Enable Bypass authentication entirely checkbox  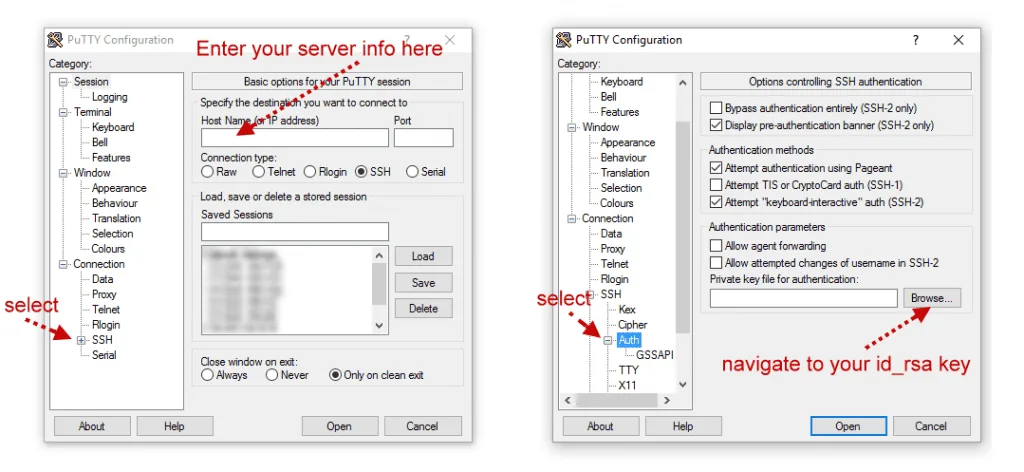coord(716,108)
